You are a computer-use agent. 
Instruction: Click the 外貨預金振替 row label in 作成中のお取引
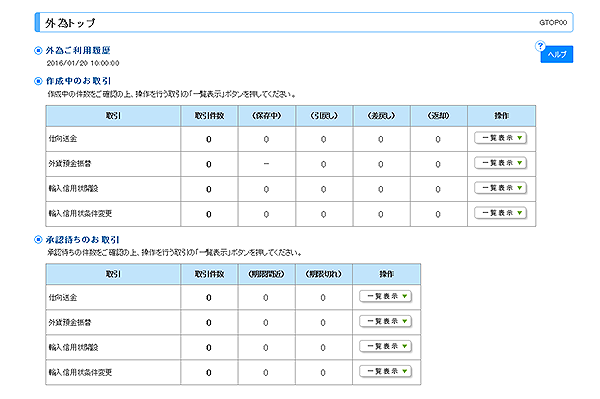pyautogui.click(x=70, y=164)
